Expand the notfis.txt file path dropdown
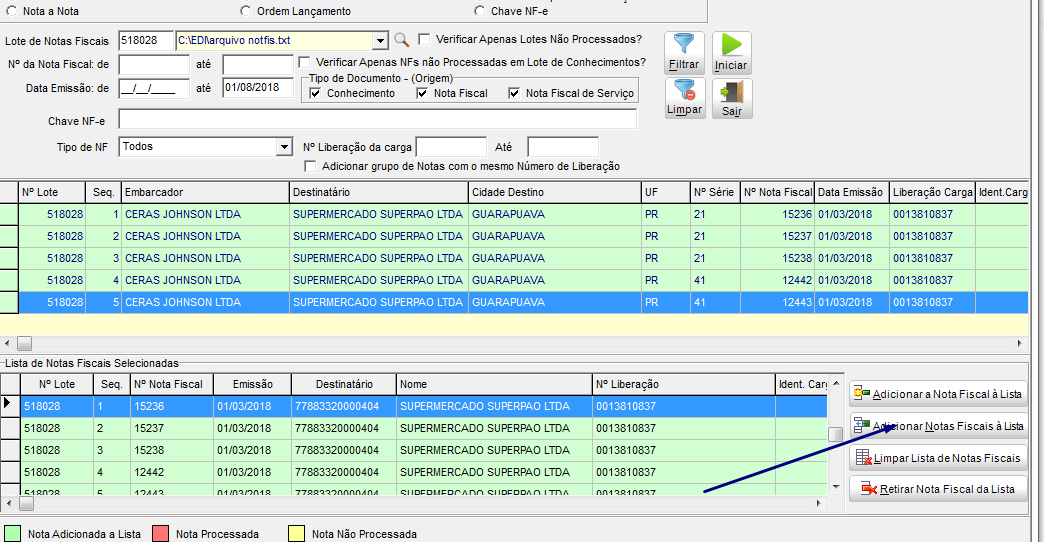 point(380,41)
